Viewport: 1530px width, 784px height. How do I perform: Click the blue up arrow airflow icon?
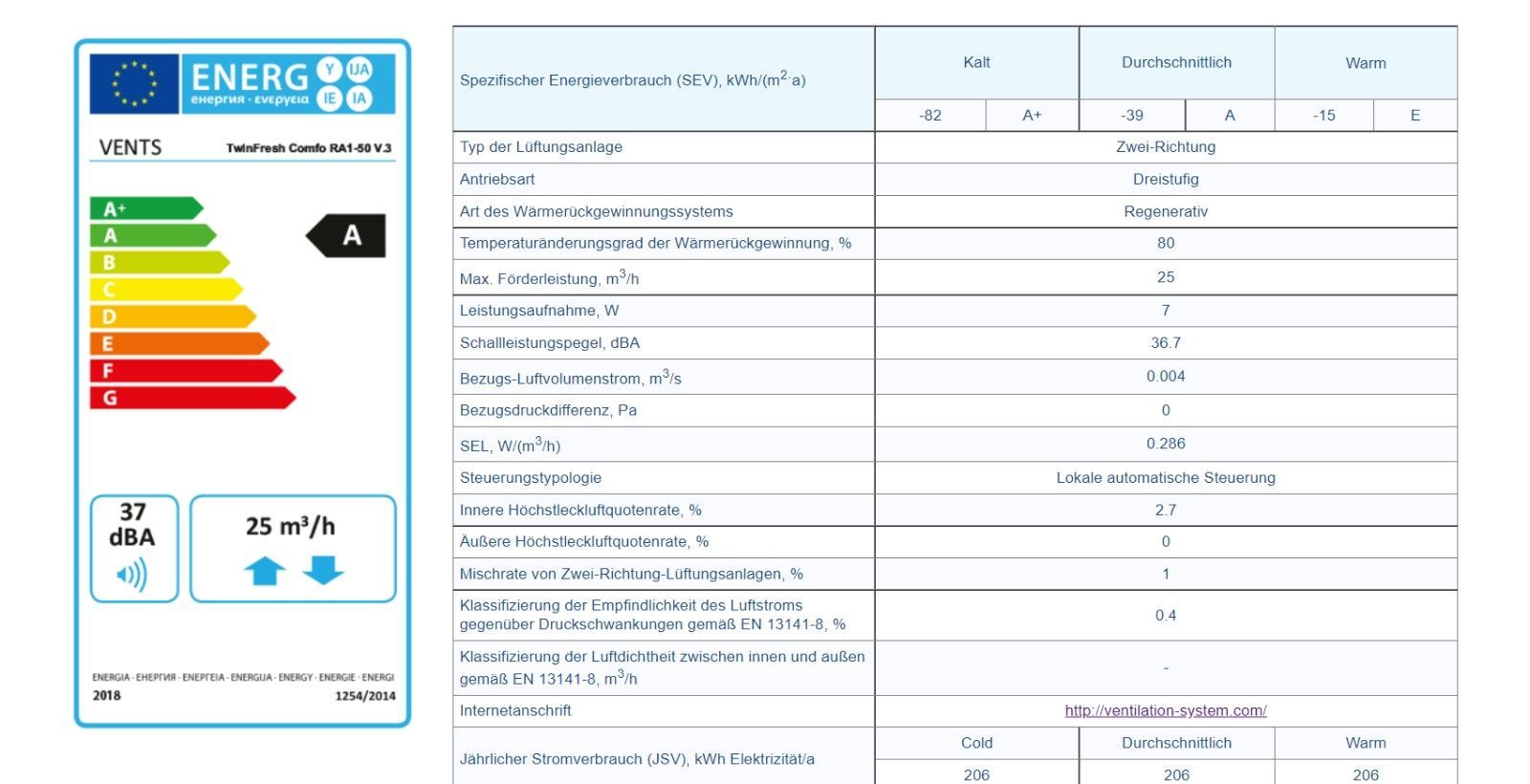265,571
